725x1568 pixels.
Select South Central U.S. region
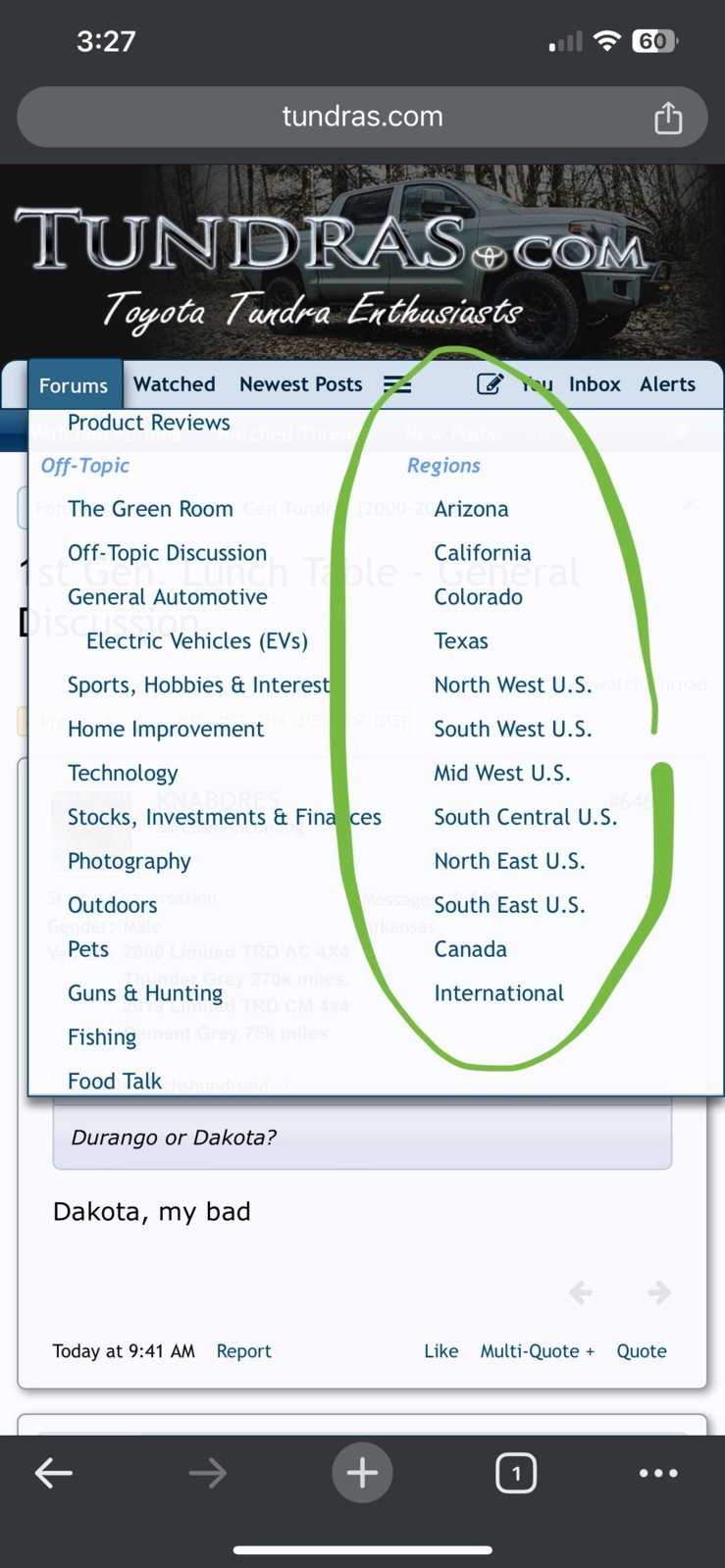pos(526,818)
